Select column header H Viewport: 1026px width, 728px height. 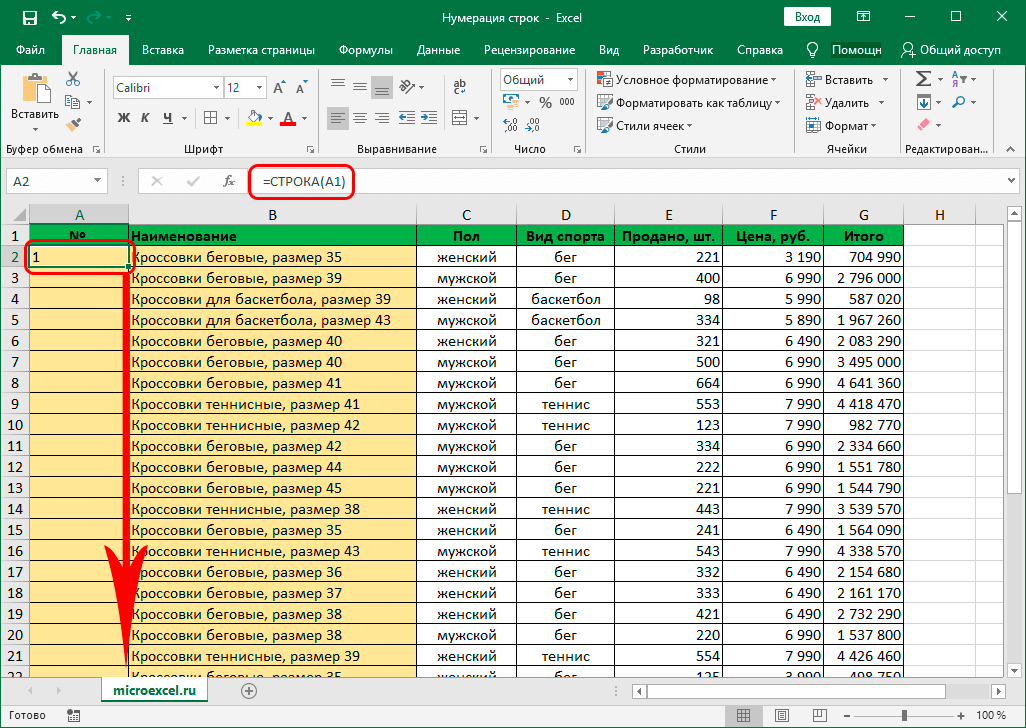(x=940, y=215)
